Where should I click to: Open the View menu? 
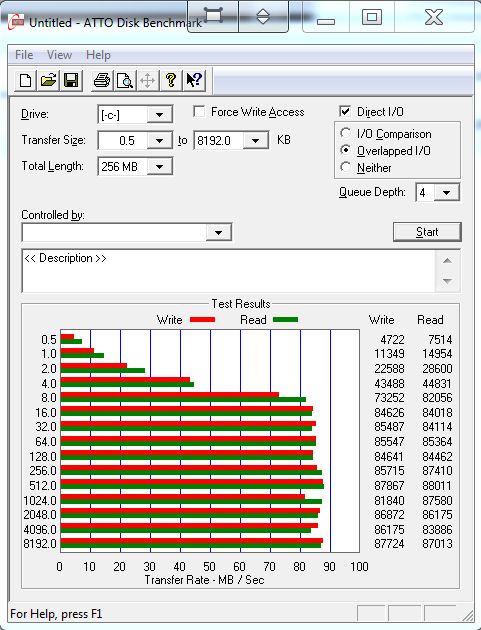[59, 55]
